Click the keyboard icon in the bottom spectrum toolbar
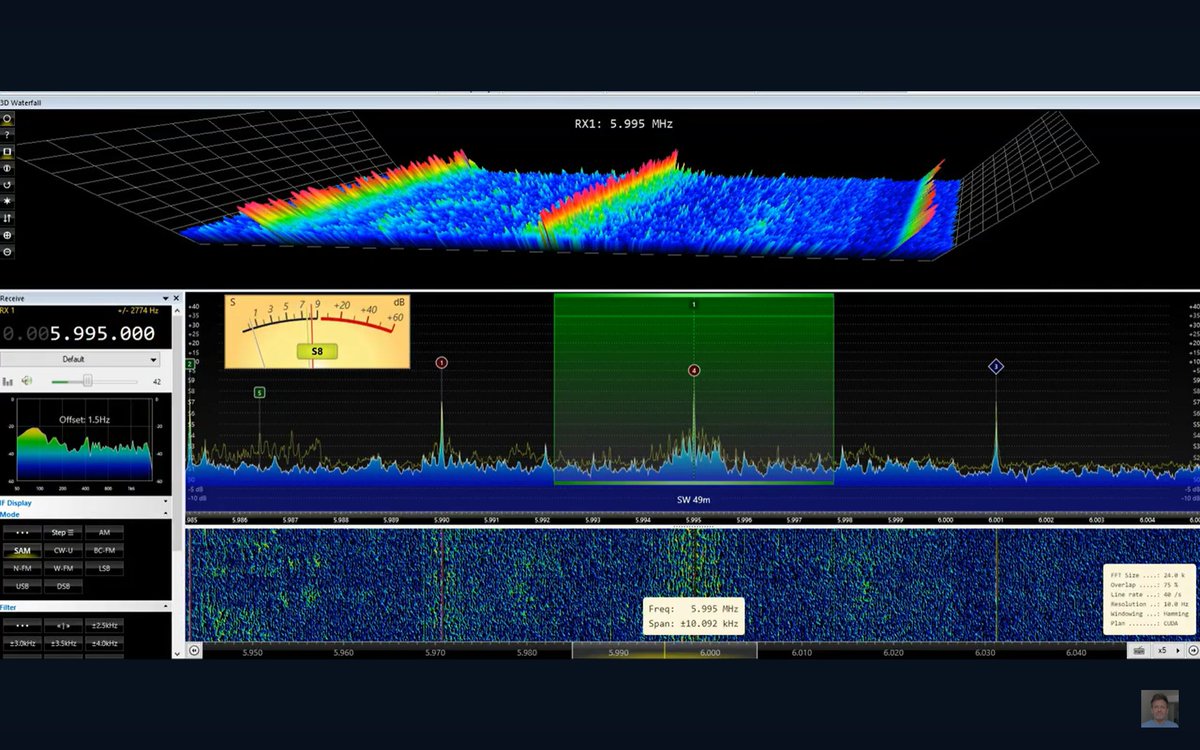Screen dimensions: 1200x750 coord(1137,650)
